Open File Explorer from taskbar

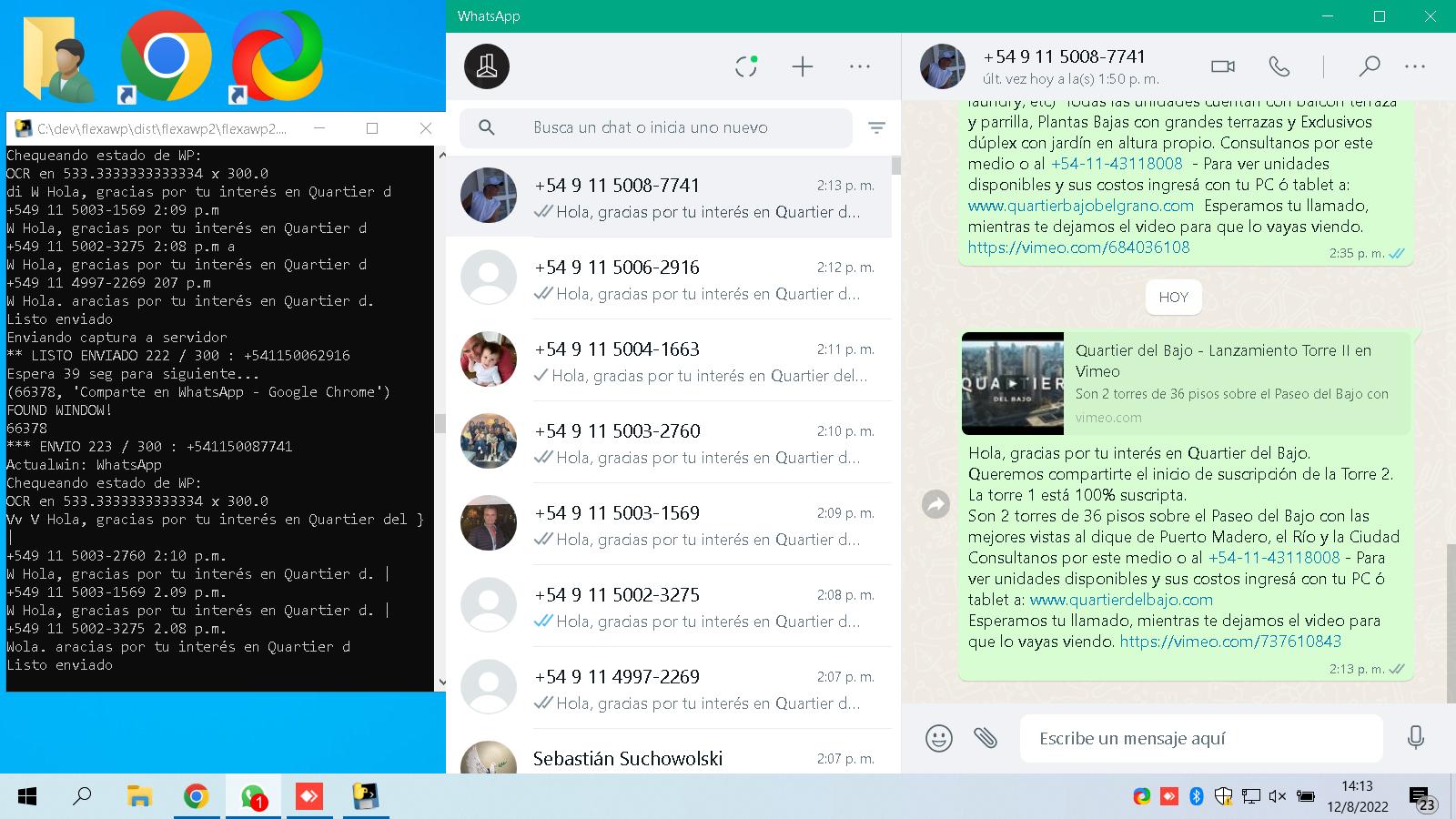139,797
